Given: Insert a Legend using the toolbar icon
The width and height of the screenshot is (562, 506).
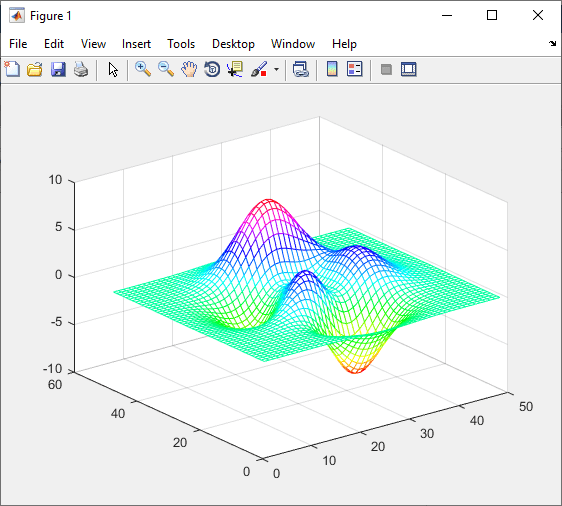Looking at the screenshot, I should point(355,69).
